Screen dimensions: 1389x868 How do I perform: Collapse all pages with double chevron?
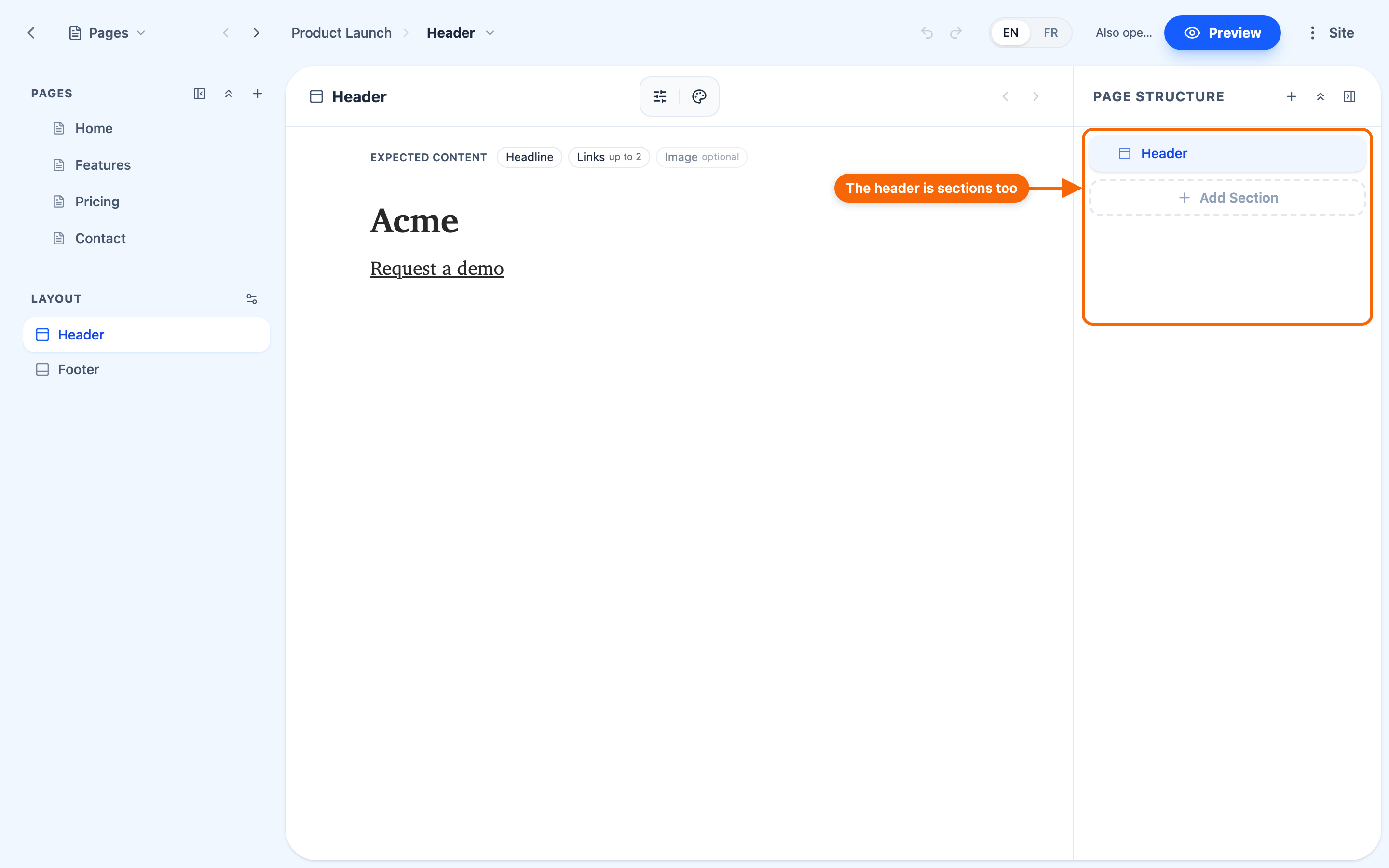pos(229,94)
